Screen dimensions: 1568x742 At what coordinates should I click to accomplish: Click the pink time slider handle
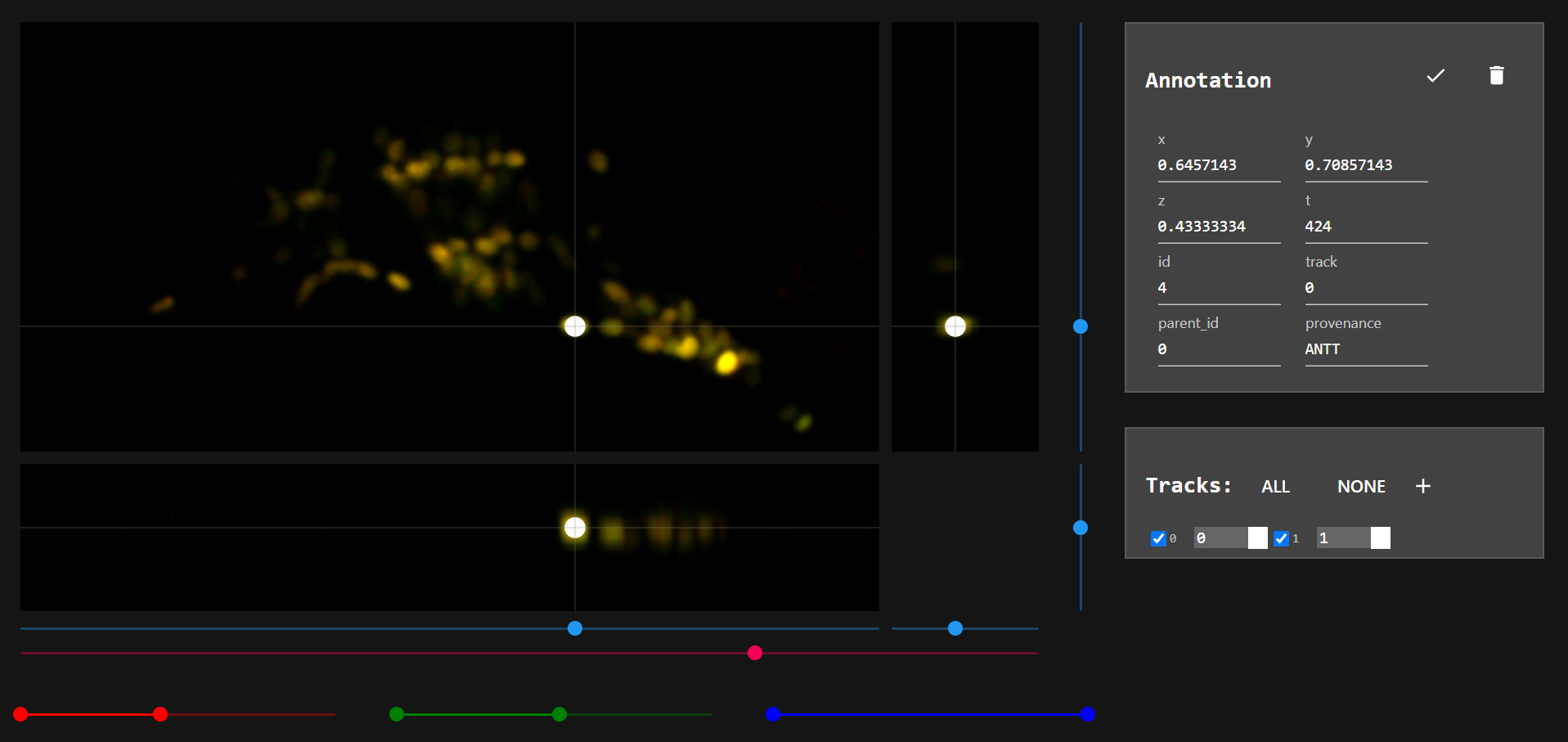click(755, 653)
